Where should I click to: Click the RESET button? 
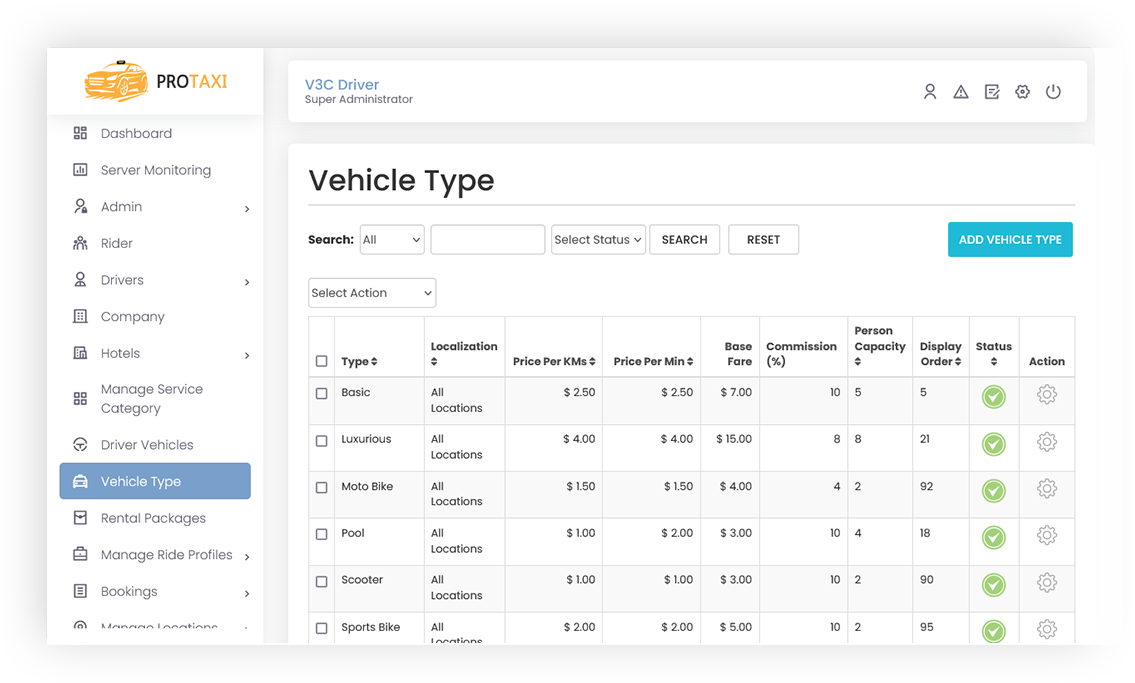(764, 239)
